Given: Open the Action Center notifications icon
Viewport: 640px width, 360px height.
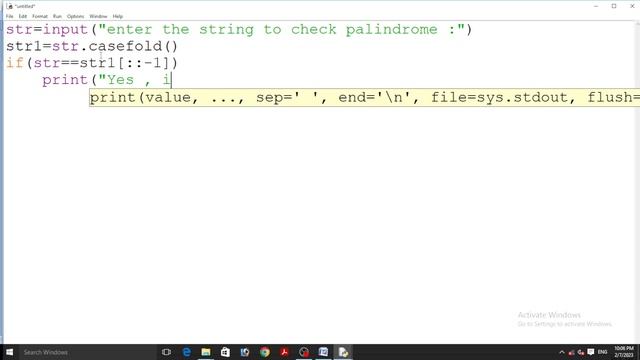Looking at the screenshot, I should tap(591, 352).
